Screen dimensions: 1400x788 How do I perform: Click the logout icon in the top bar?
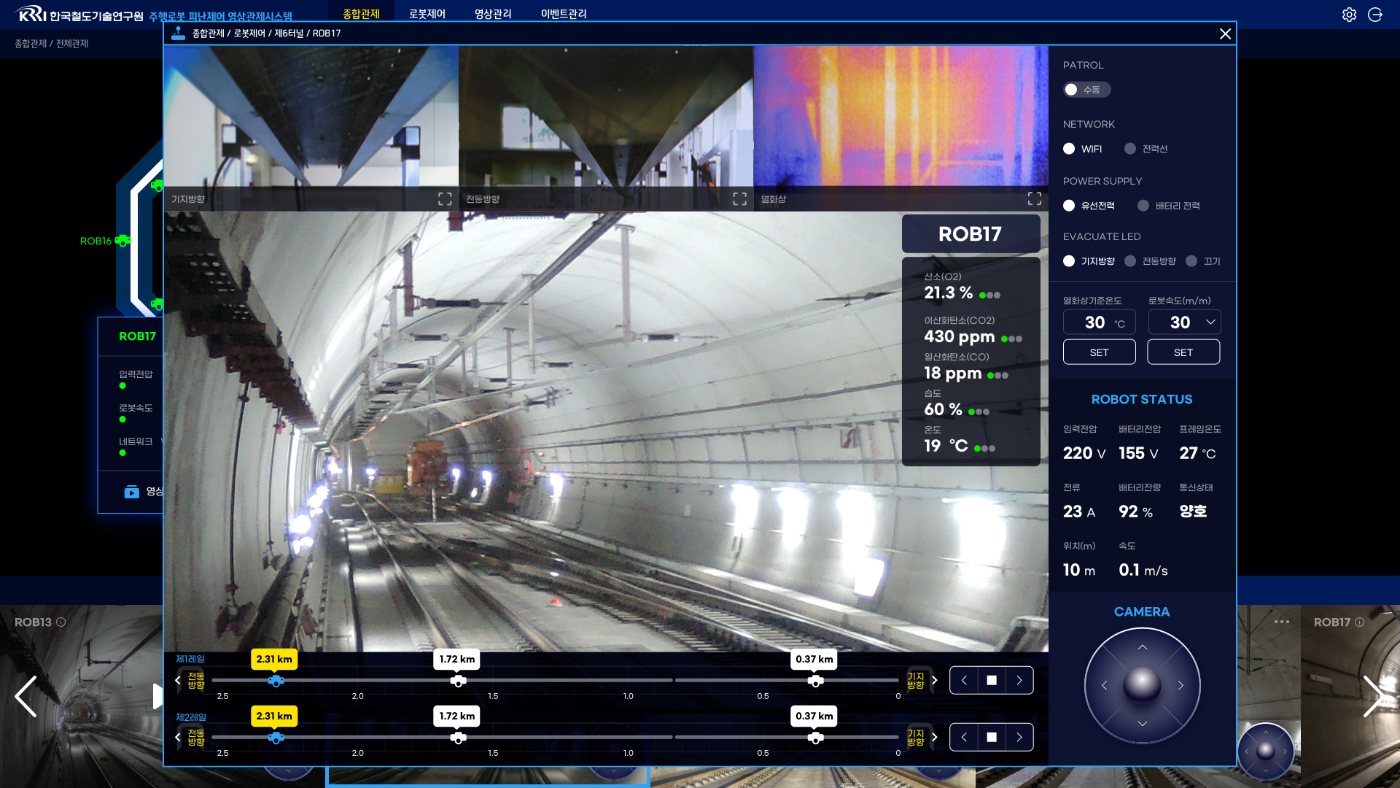click(x=1375, y=14)
